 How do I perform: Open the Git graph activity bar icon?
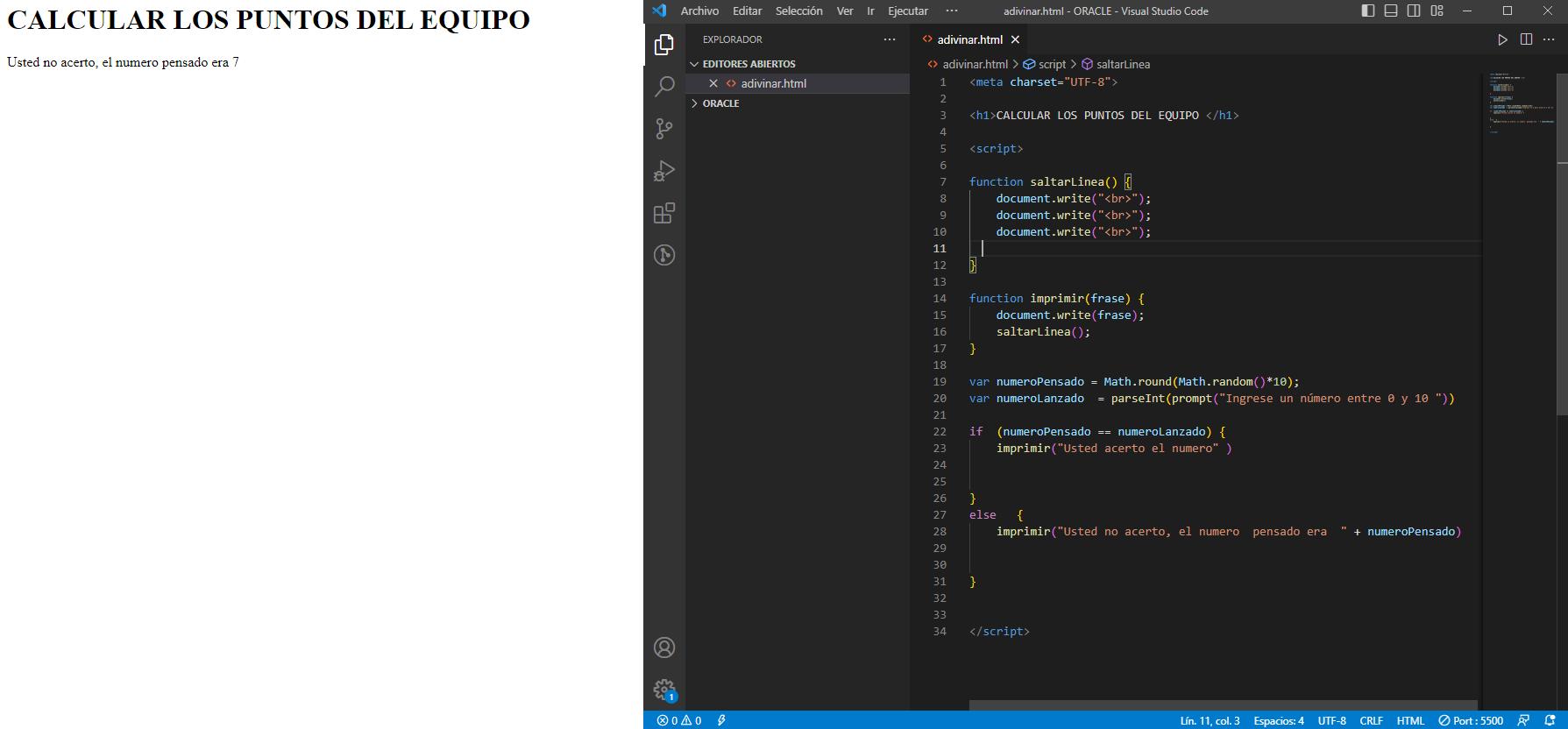coord(664,255)
